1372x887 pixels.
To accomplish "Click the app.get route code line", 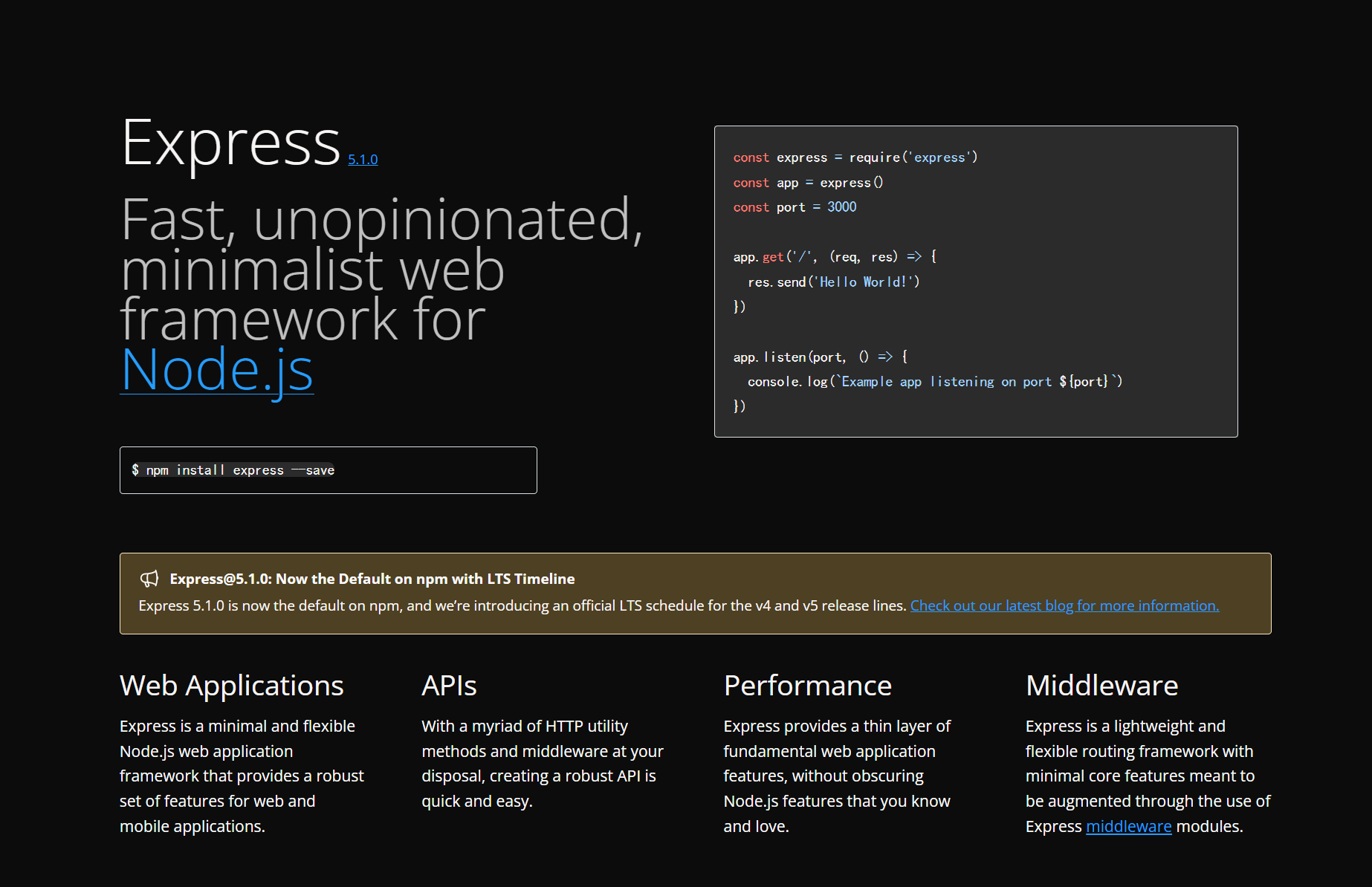I will point(835,256).
